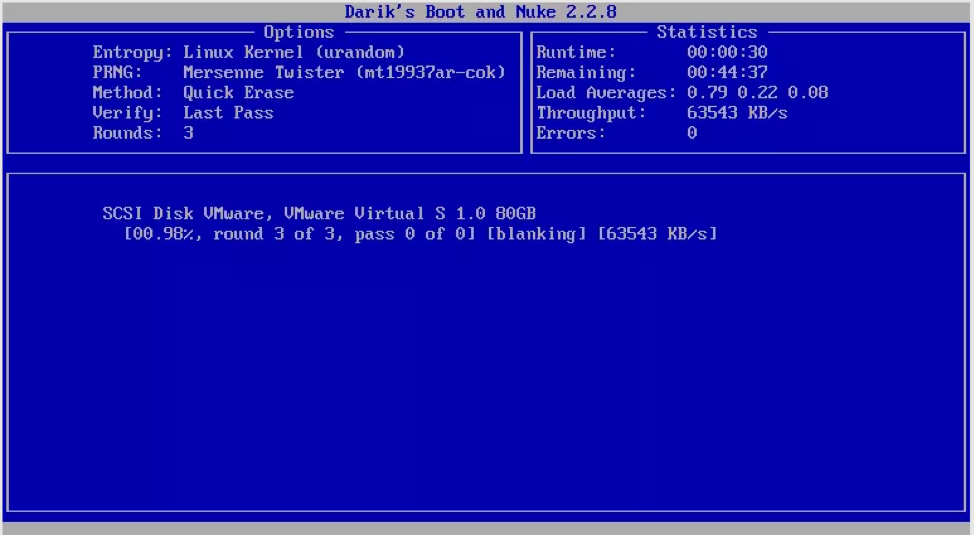Click the 00.98% progress figure

click(163, 234)
